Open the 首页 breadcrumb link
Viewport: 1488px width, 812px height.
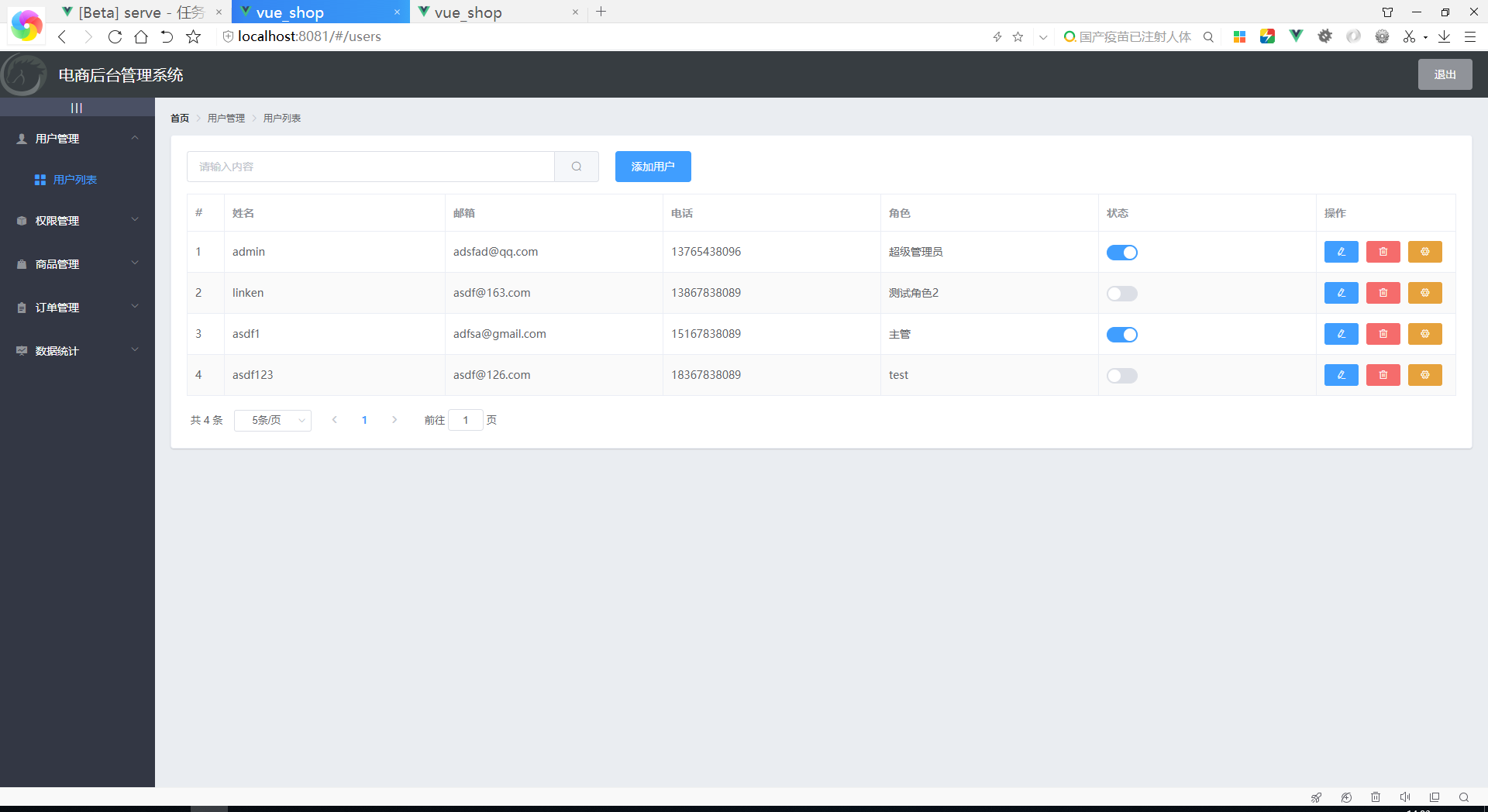click(x=179, y=118)
